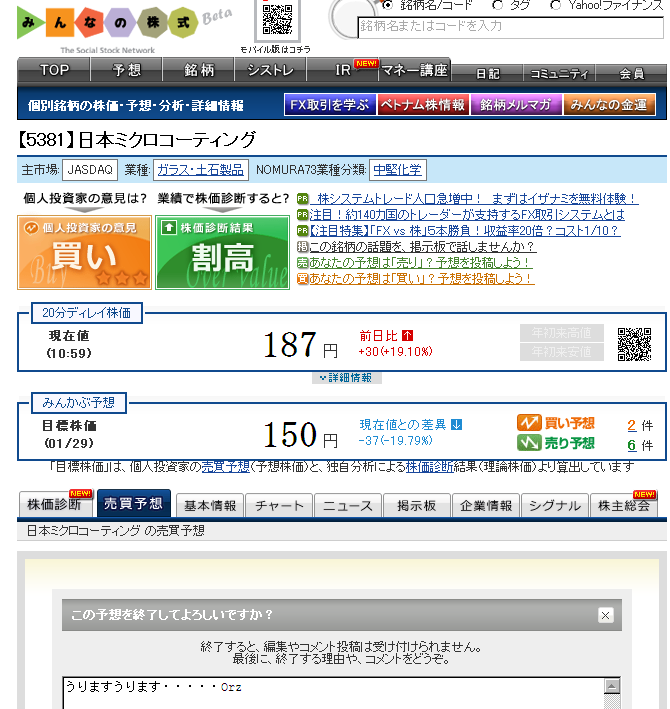Click the PR icon before 株システムトレード link
The image size is (670, 709).
click(x=302, y=199)
